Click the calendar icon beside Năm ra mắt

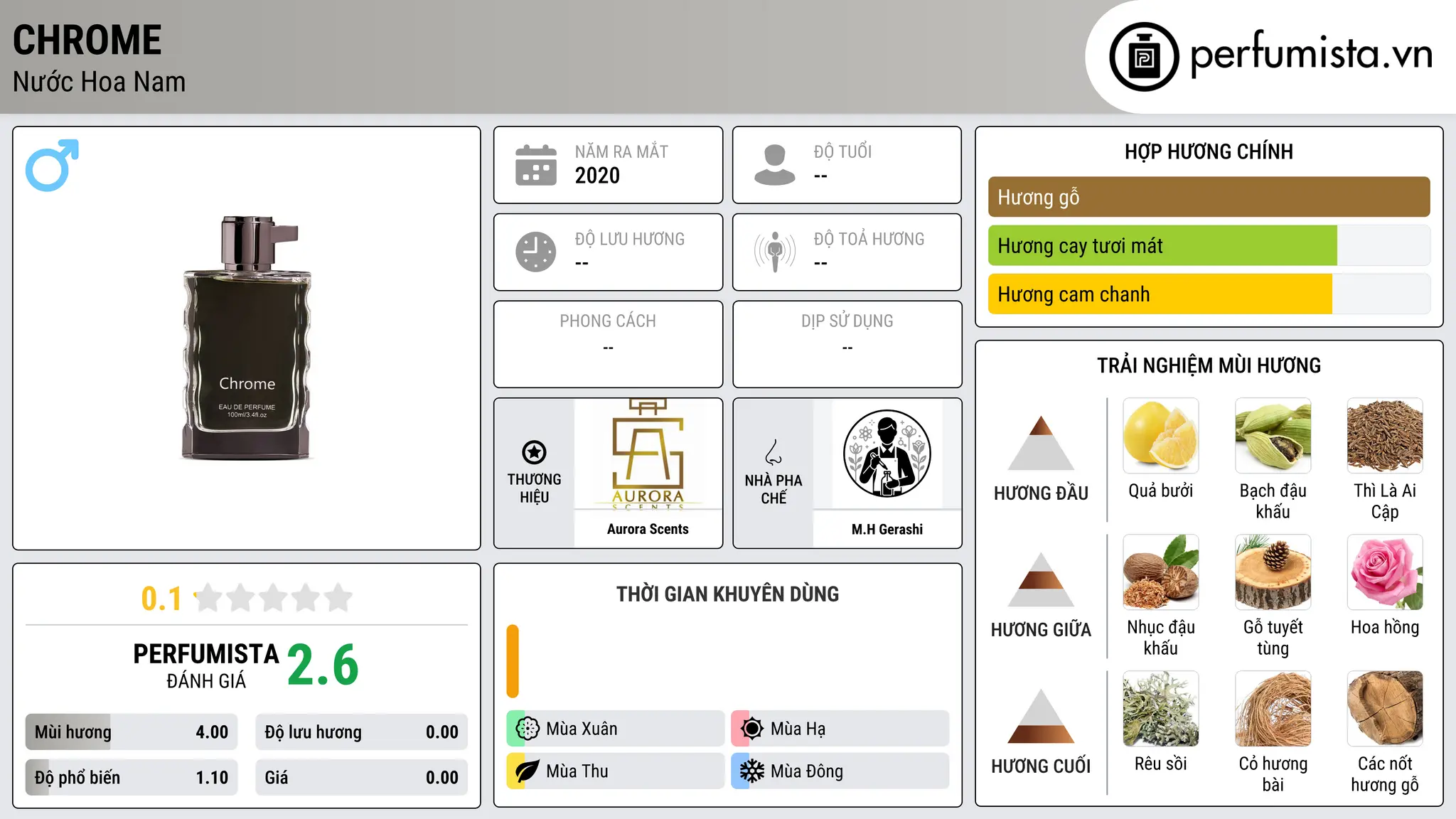pos(536,165)
